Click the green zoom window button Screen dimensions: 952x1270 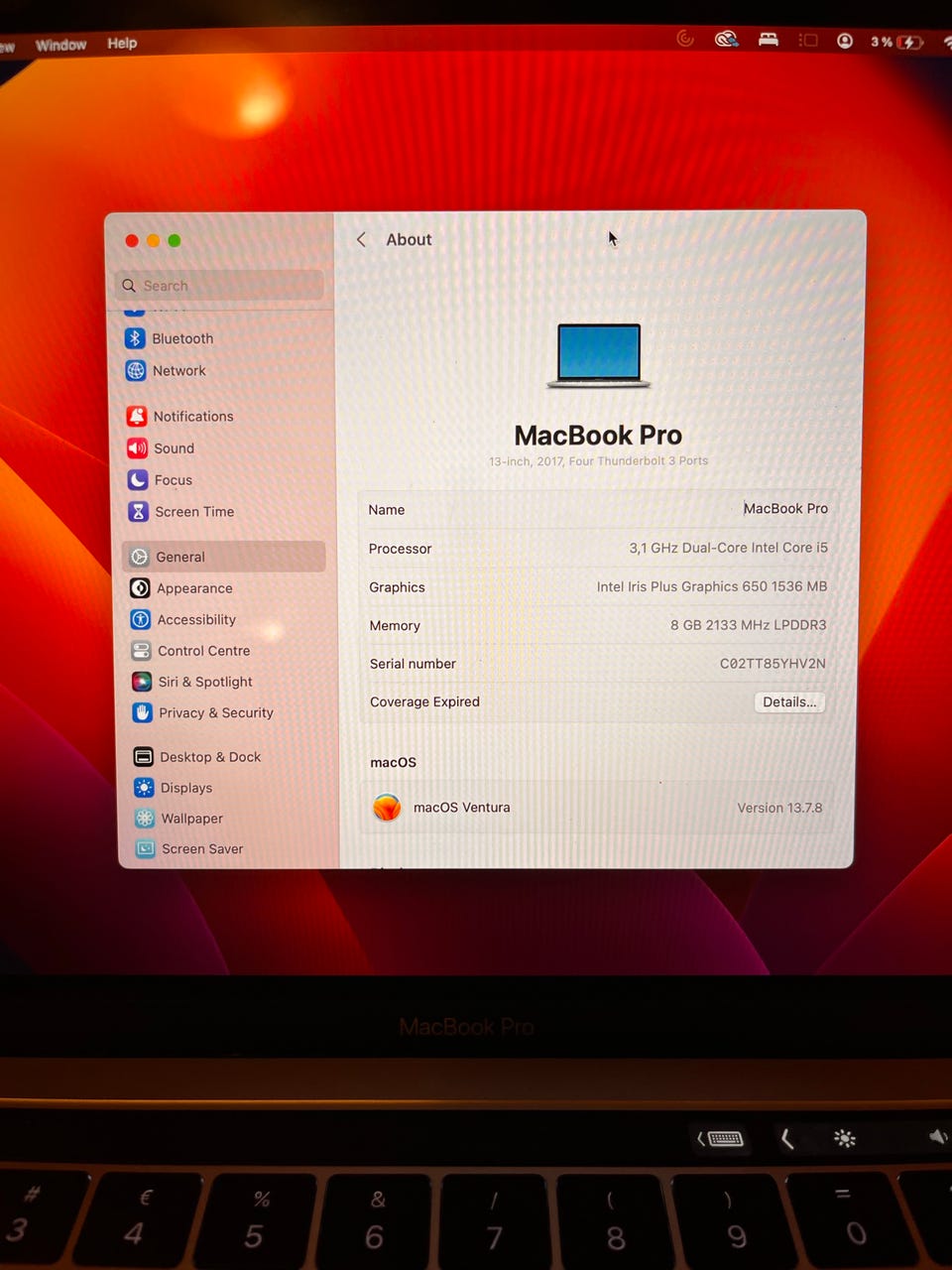[x=175, y=240]
